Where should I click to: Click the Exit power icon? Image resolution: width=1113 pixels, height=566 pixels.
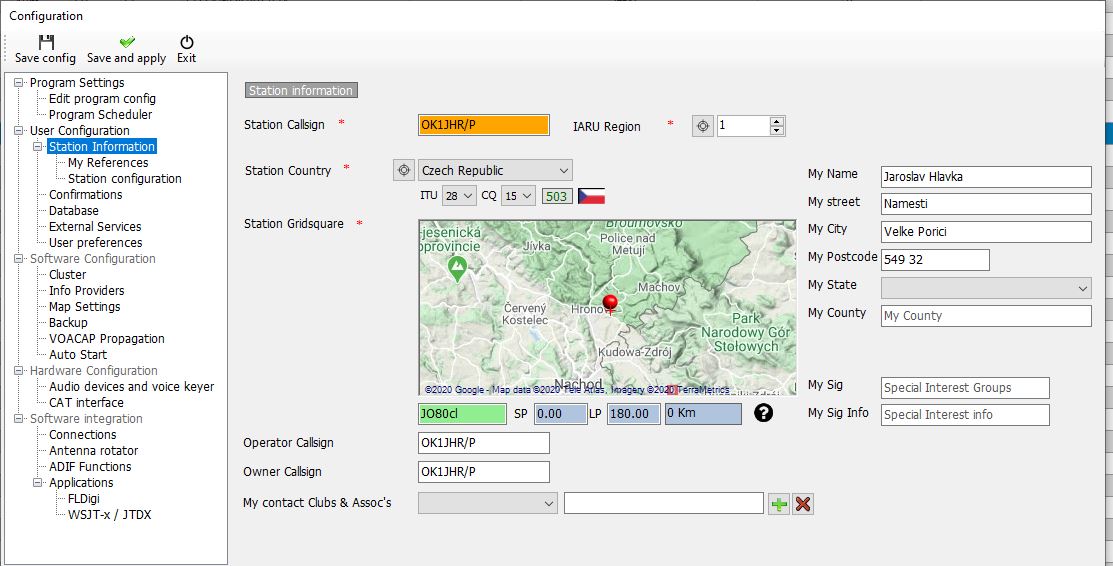[187, 42]
